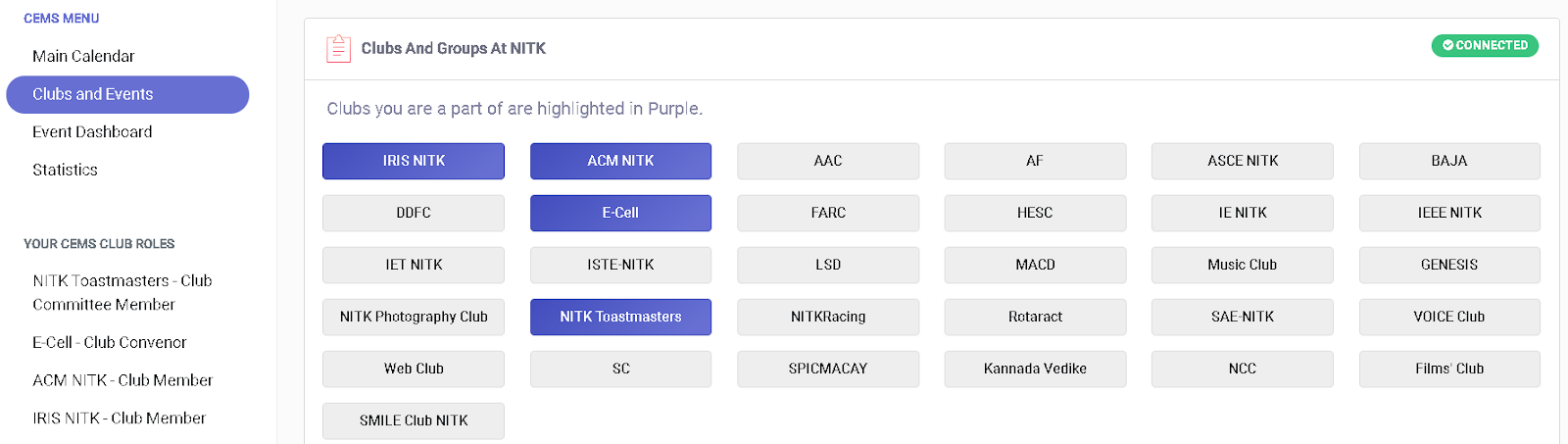Image resolution: width=1568 pixels, height=444 pixels.
Task: Select Clubs and Events menu item
Action: [x=93, y=94]
